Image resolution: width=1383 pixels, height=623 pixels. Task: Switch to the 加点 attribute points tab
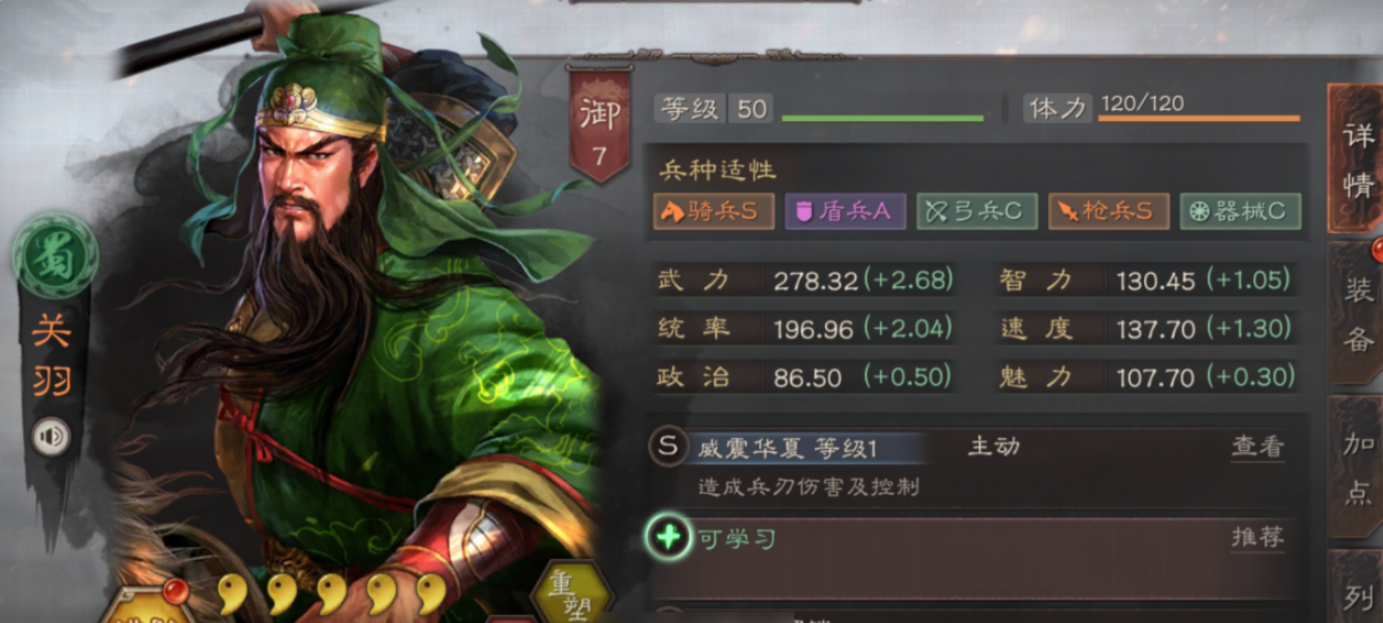pos(1357,468)
